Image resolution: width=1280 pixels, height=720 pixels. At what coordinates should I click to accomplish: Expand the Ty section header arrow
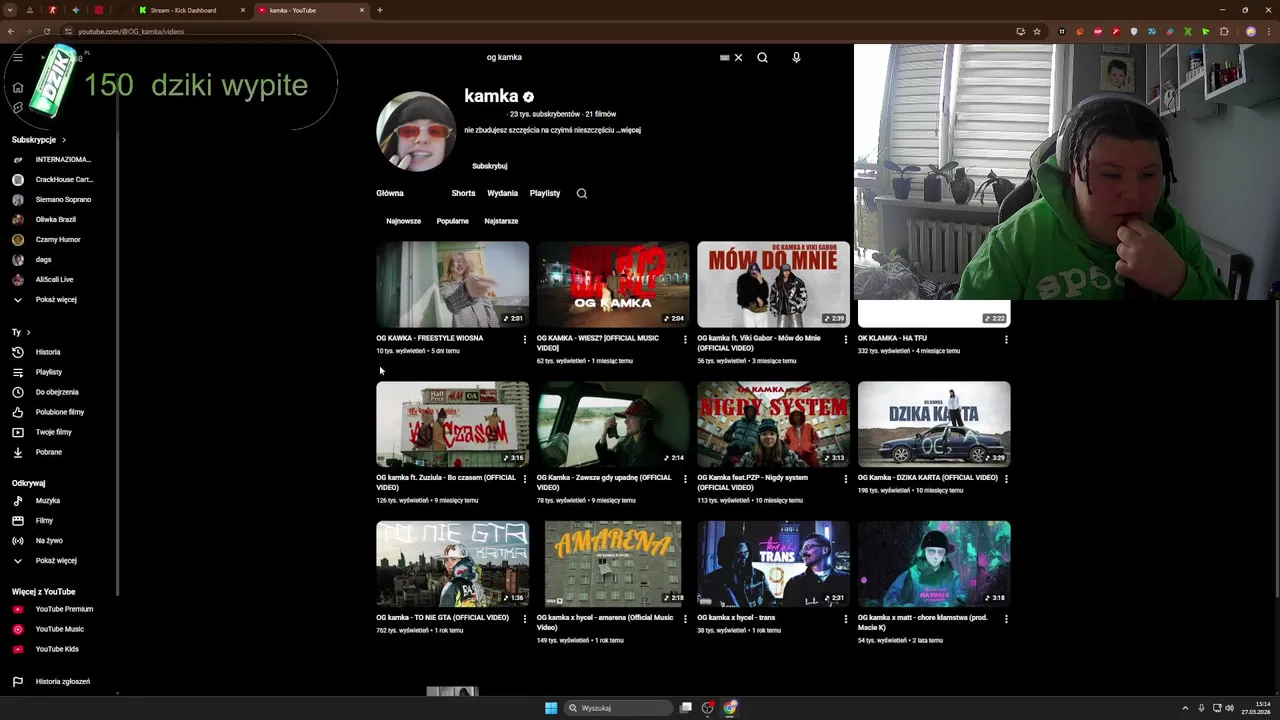tap(28, 332)
